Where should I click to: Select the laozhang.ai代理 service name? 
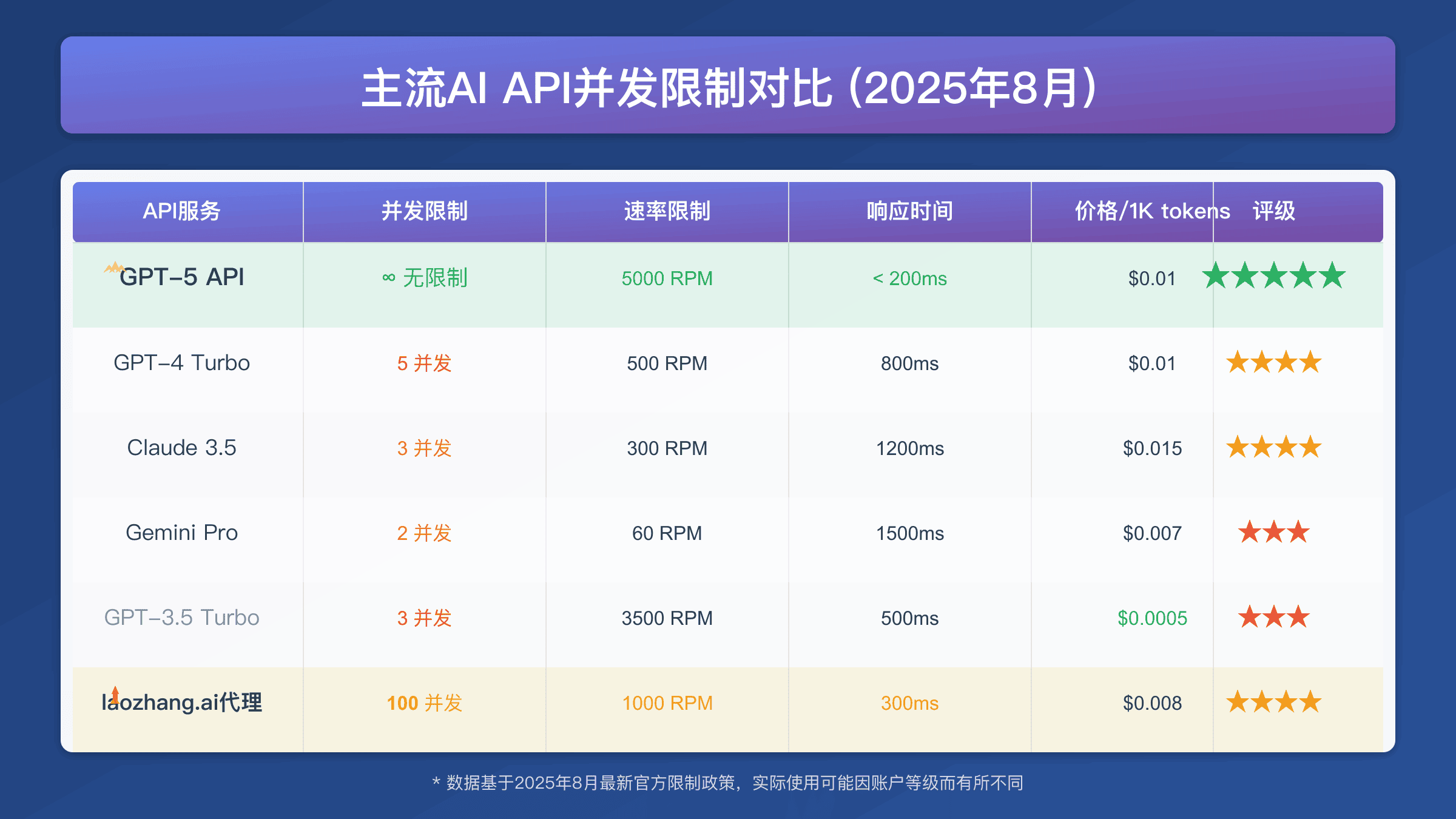pyautogui.click(x=181, y=703)
